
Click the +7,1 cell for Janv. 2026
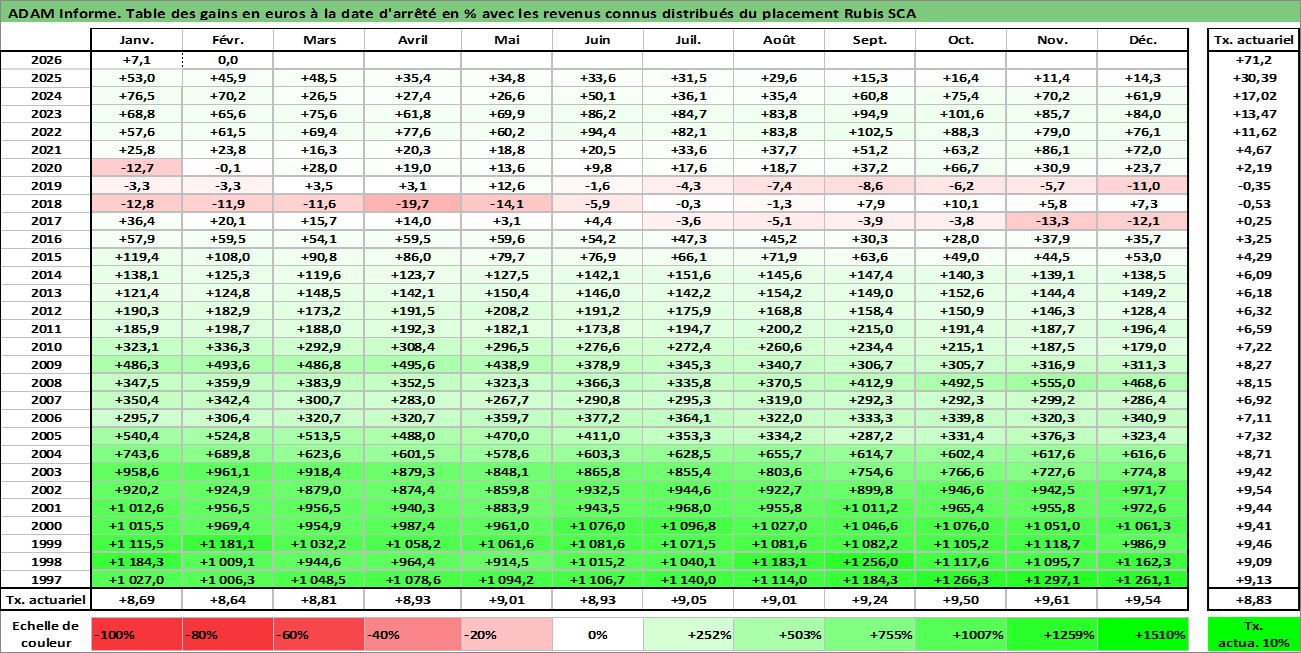coord(137,60)
